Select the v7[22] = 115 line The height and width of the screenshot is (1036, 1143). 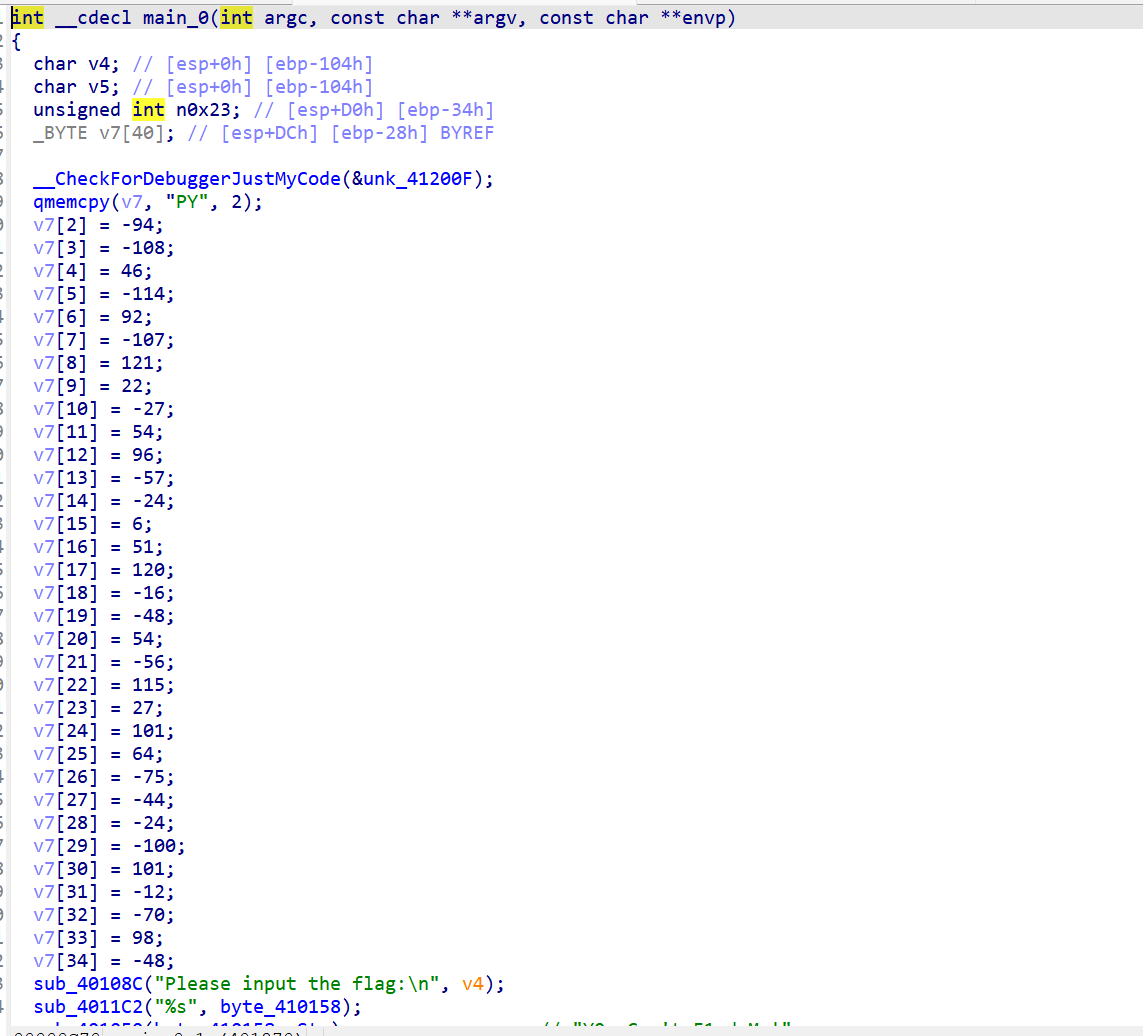pyautogui.click(x=104, y=685)
